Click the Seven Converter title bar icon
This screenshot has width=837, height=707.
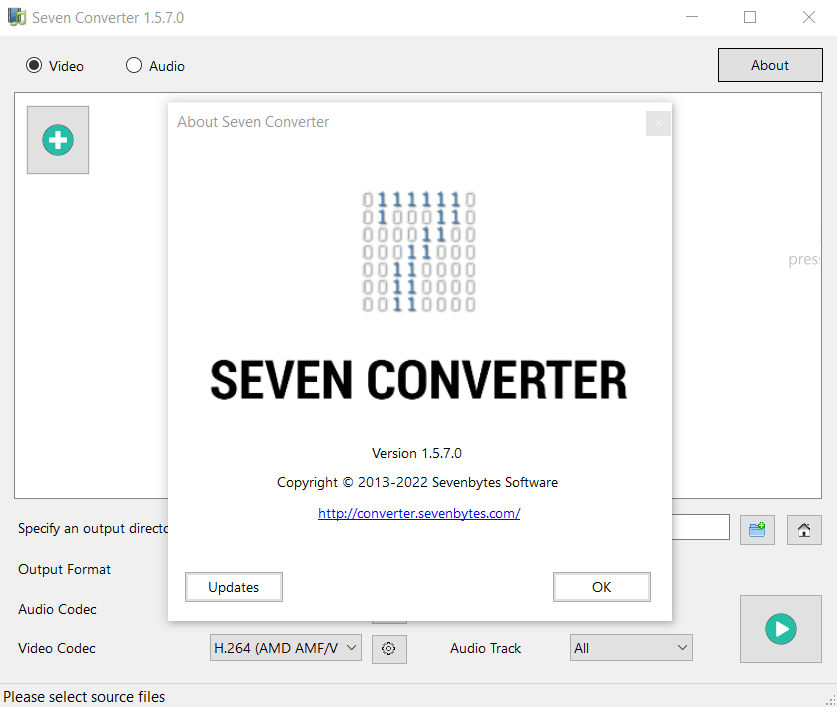[16, 16]
